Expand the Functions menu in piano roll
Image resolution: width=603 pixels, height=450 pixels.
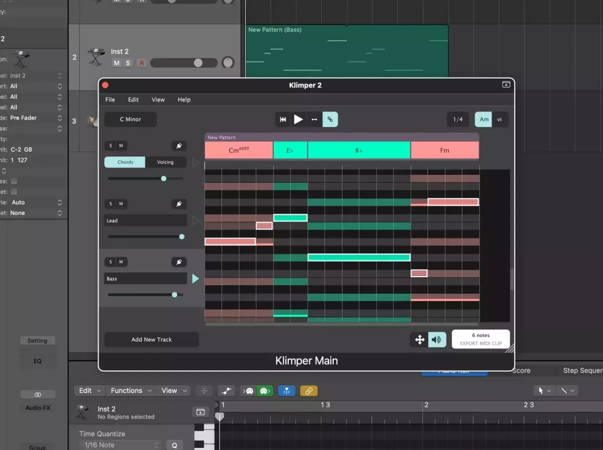(x=130, y=391)
